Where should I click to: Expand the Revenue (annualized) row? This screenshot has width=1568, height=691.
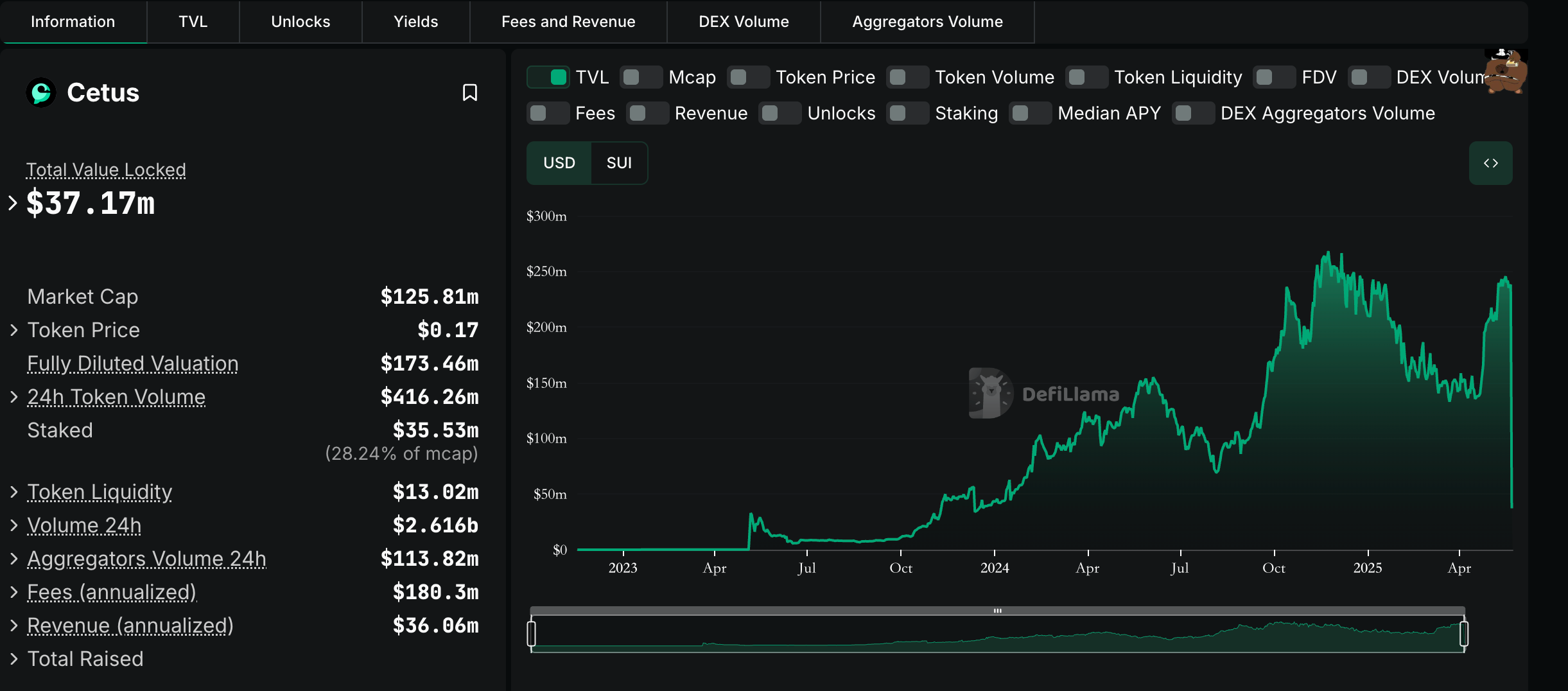[x=14, y=625]
